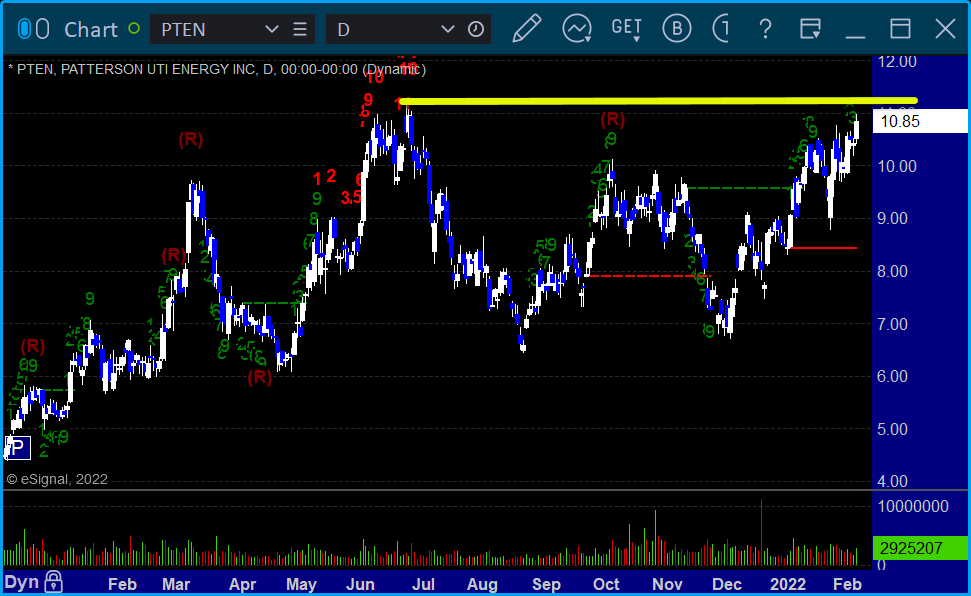Click the Dec label on the time axis
Viewport: 971px width, 596px height.
coord(726,584)
